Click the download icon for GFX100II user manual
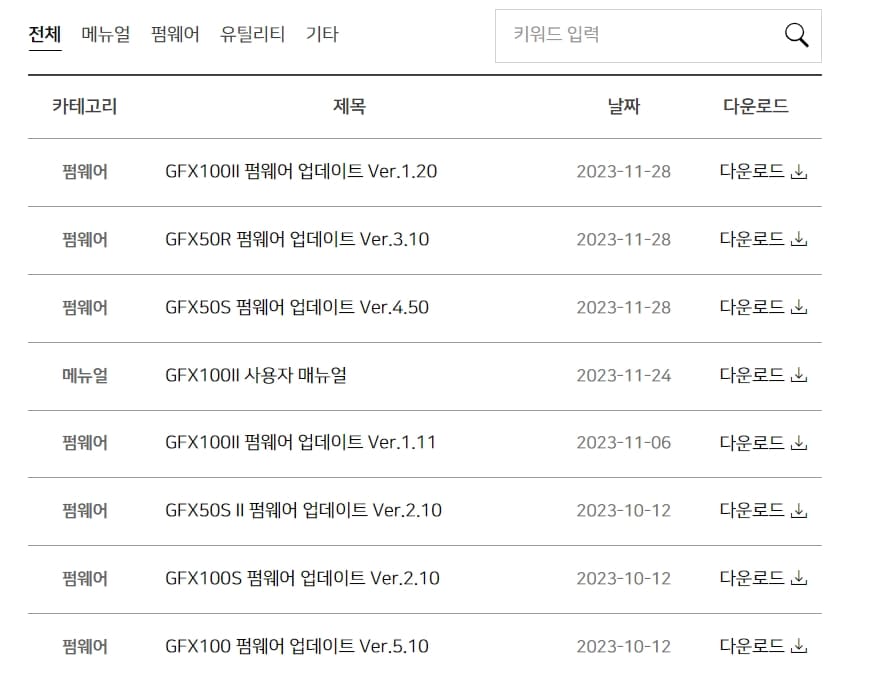The height and width of the screenshot is (681, 869). click(x=798, y=375)
